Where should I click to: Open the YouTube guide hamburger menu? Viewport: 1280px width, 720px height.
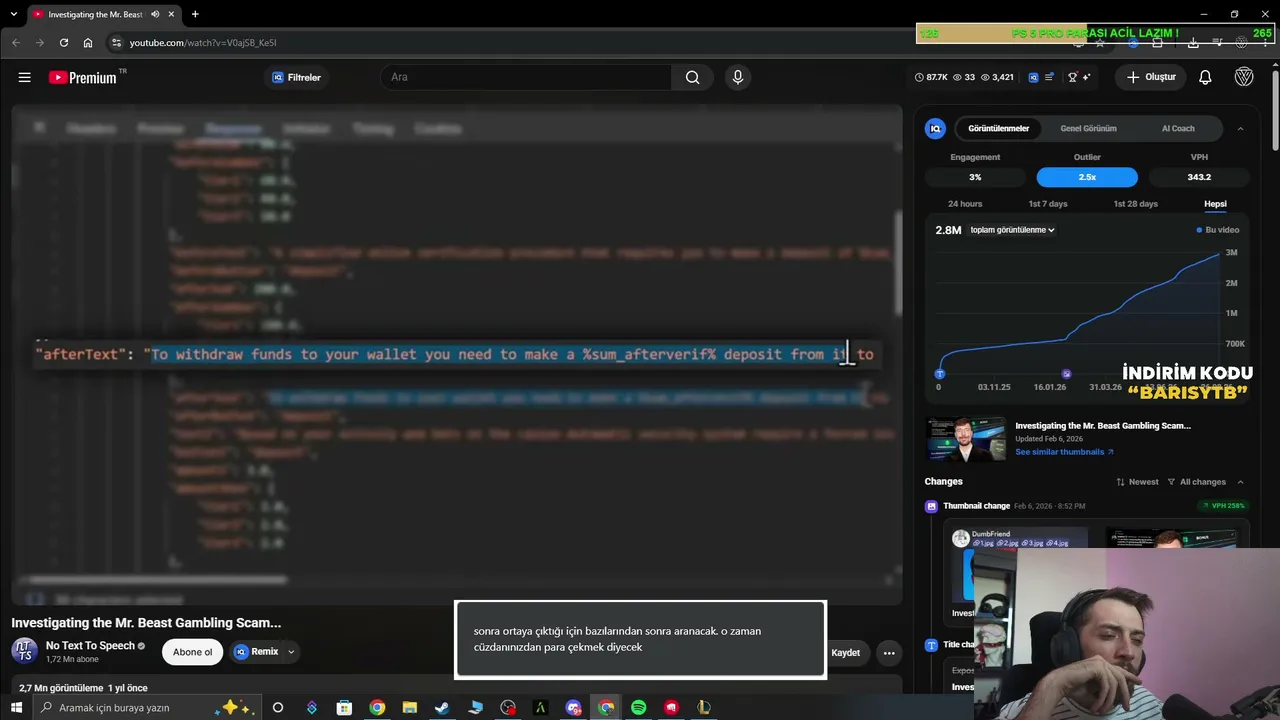coord(25,77)
